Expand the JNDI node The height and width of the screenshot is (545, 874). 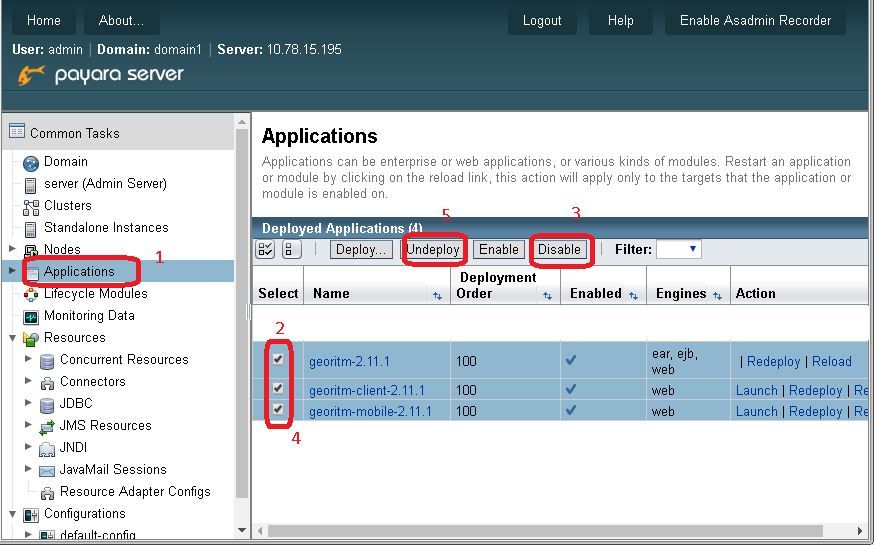[x=28, y=446]
